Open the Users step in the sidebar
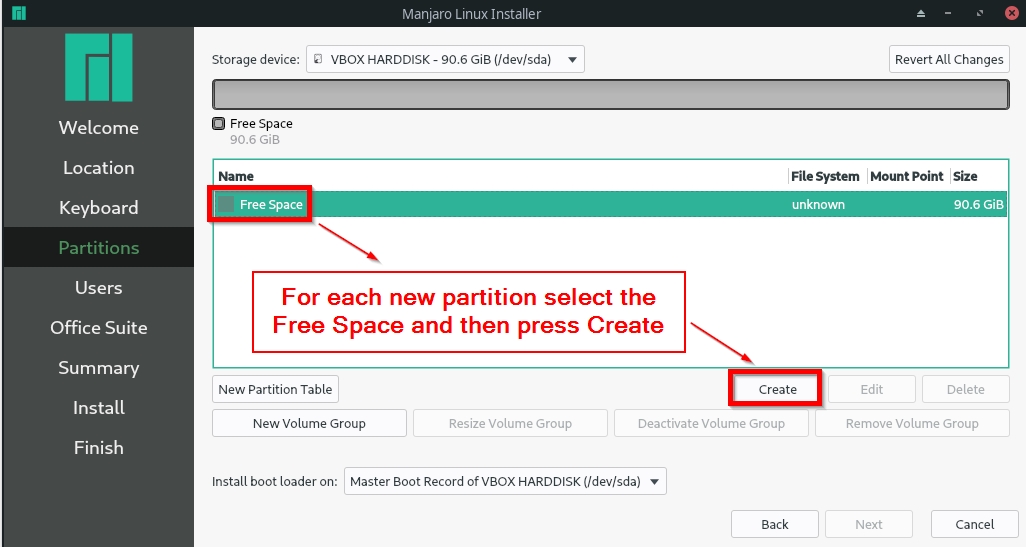 99,287
